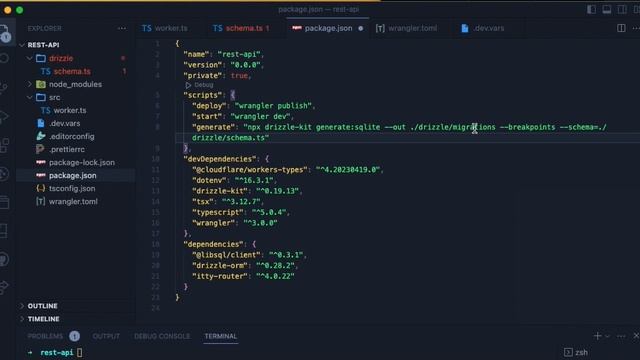Click the macOS green zoom button

click(x=20, y=10)
